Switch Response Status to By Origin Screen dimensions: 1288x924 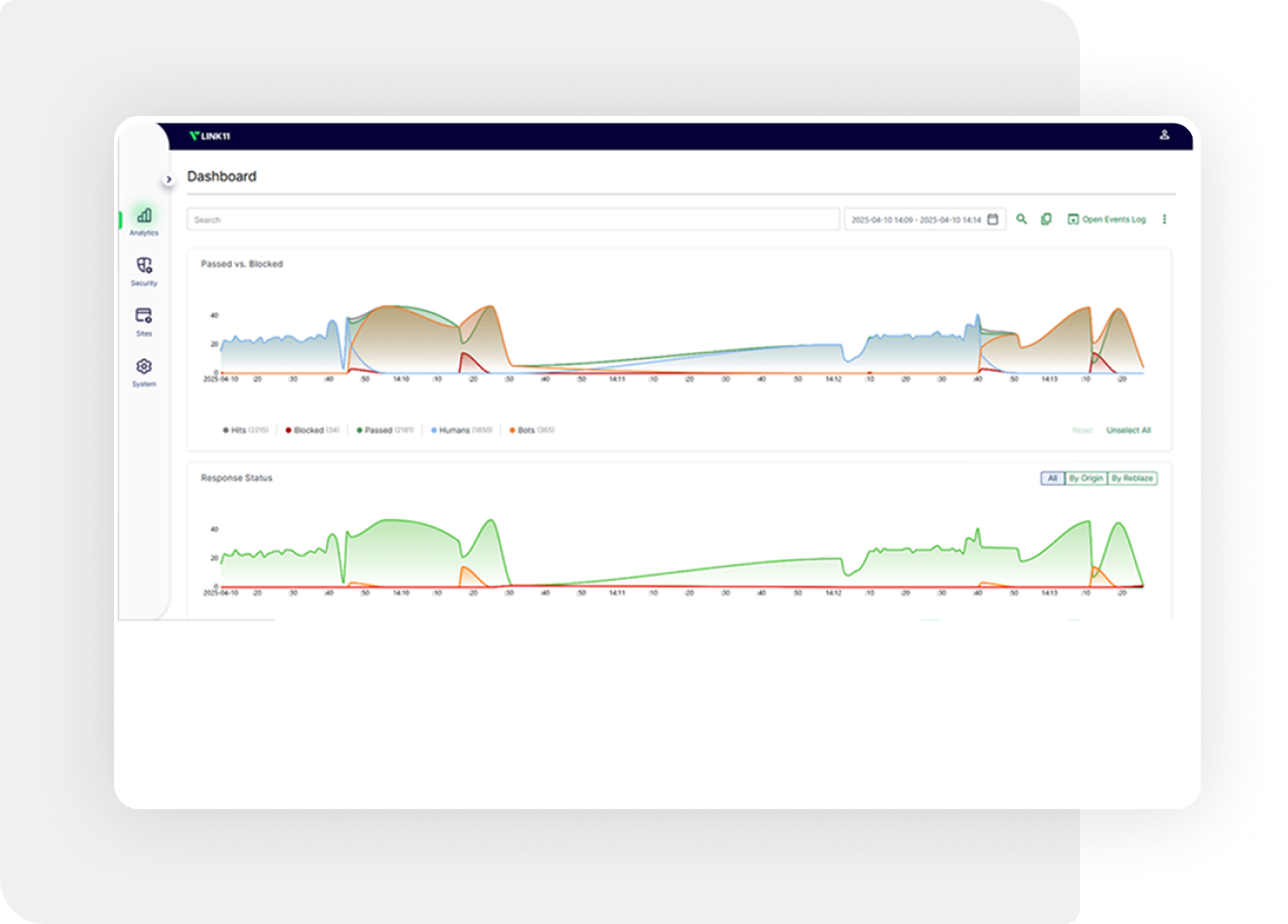(x=1086, y=478)
